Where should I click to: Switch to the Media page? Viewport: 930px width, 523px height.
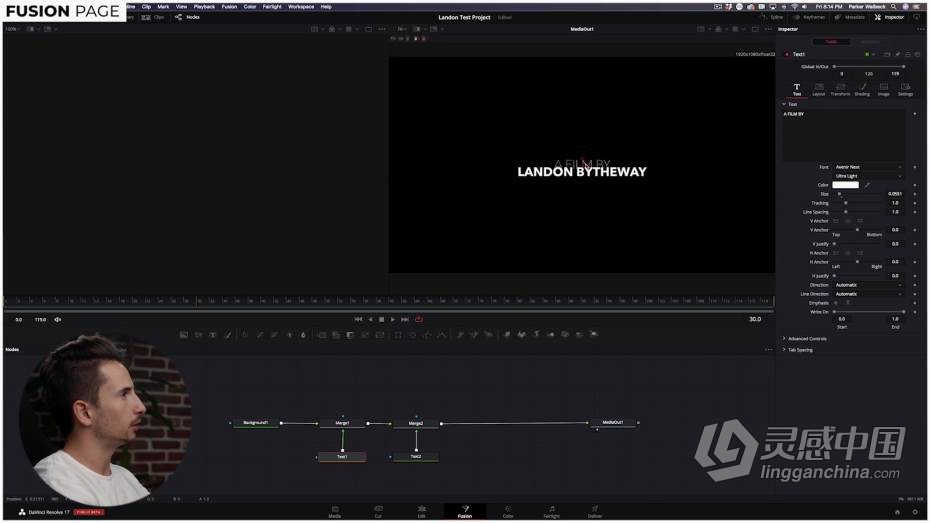[x=335, y=512]
